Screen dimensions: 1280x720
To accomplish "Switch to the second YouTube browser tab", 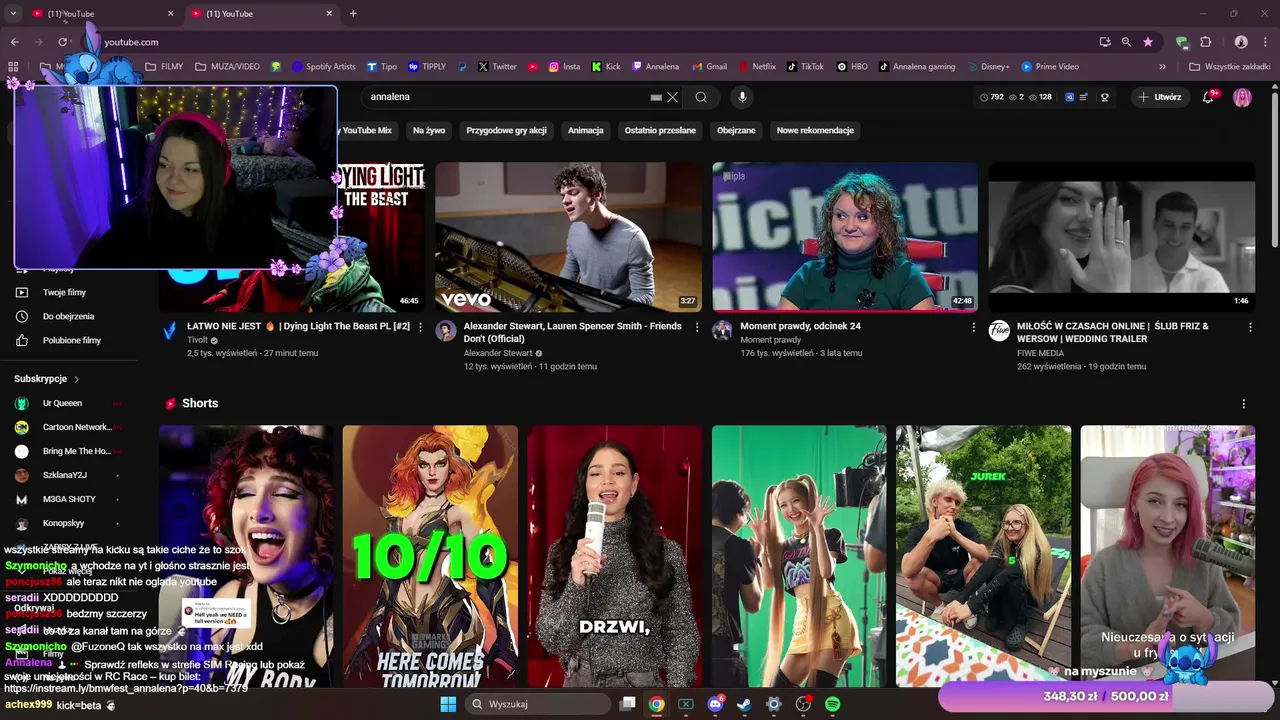I will [258, 14].
